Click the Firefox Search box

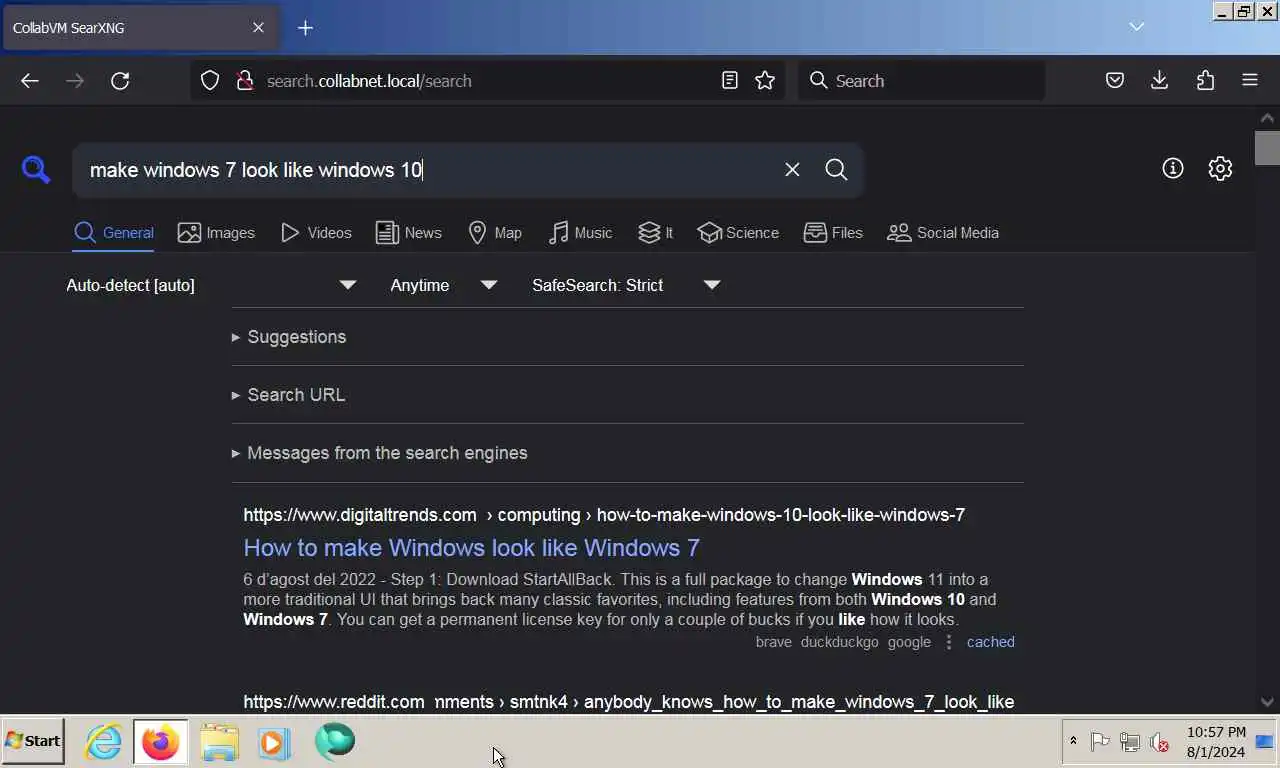(921, 81)
